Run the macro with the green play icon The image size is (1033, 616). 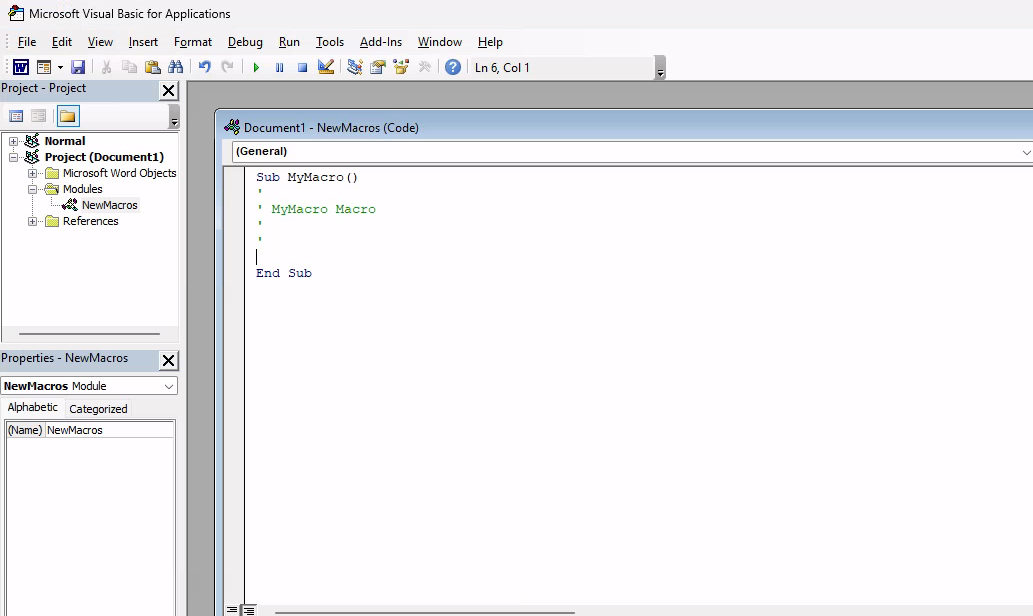click(x=256, y=67)
